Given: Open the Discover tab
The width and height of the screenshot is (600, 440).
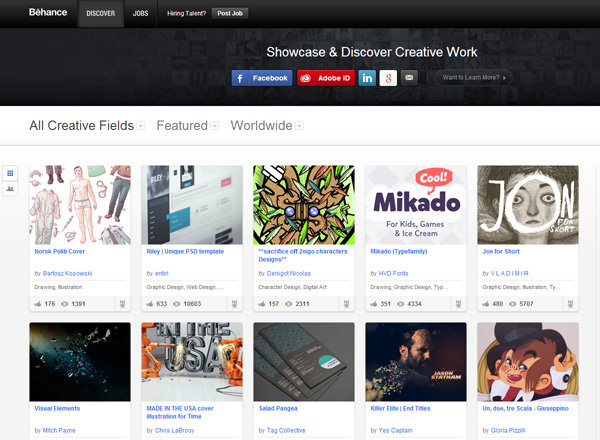Looking at the screenshot, I should (101, 13).
